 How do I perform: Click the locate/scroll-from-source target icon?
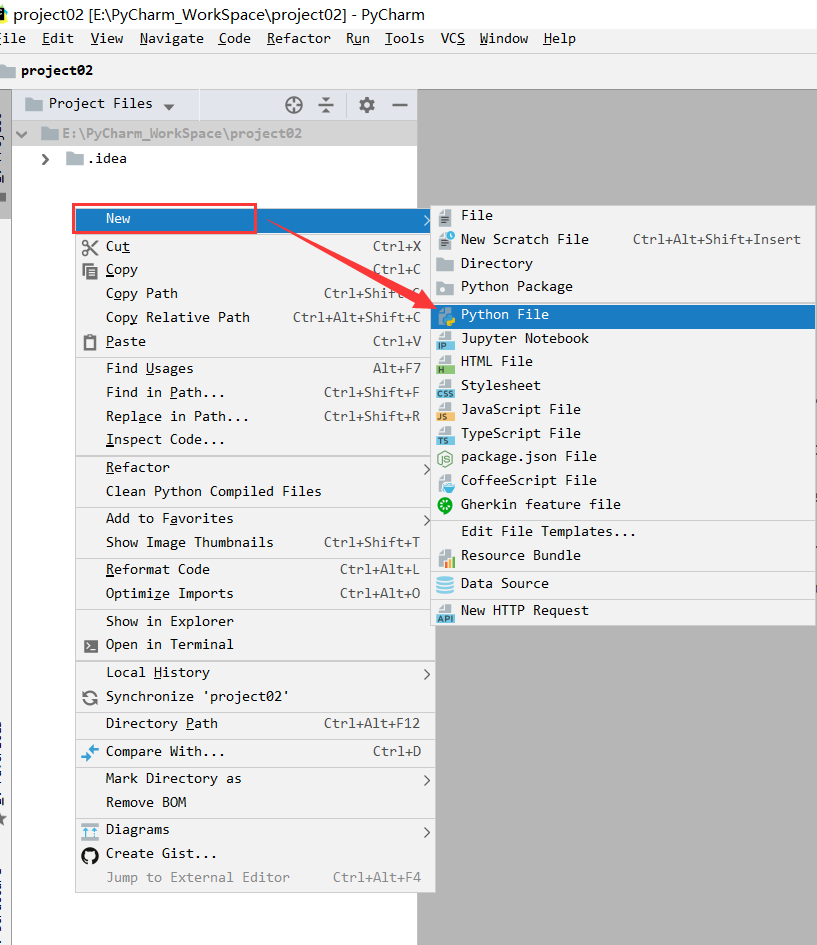point(293,105)
